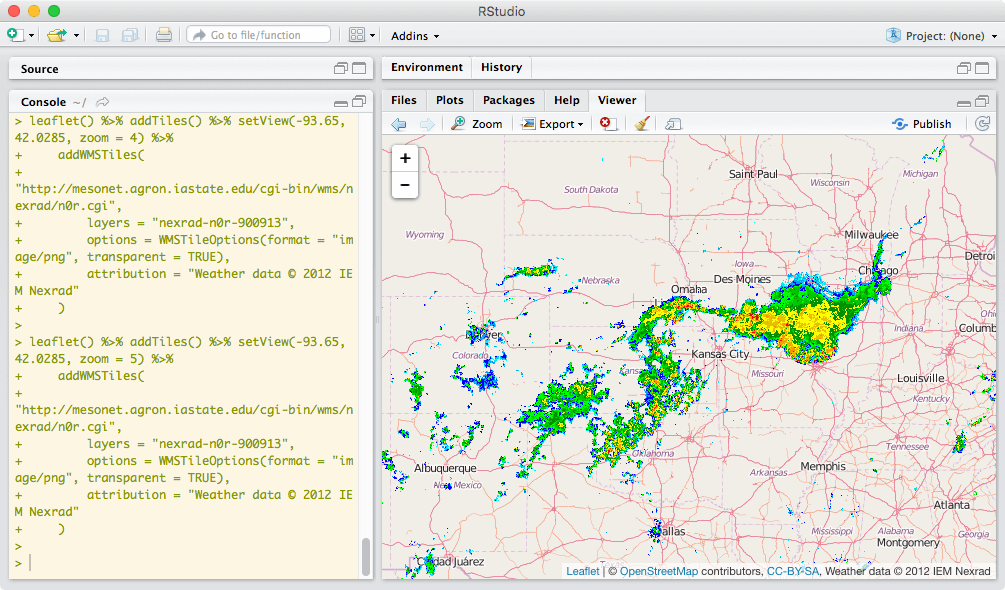Remove current viewer item with red X
Image resolution: width=1005 pixels, height=590 pixels.
607,124
